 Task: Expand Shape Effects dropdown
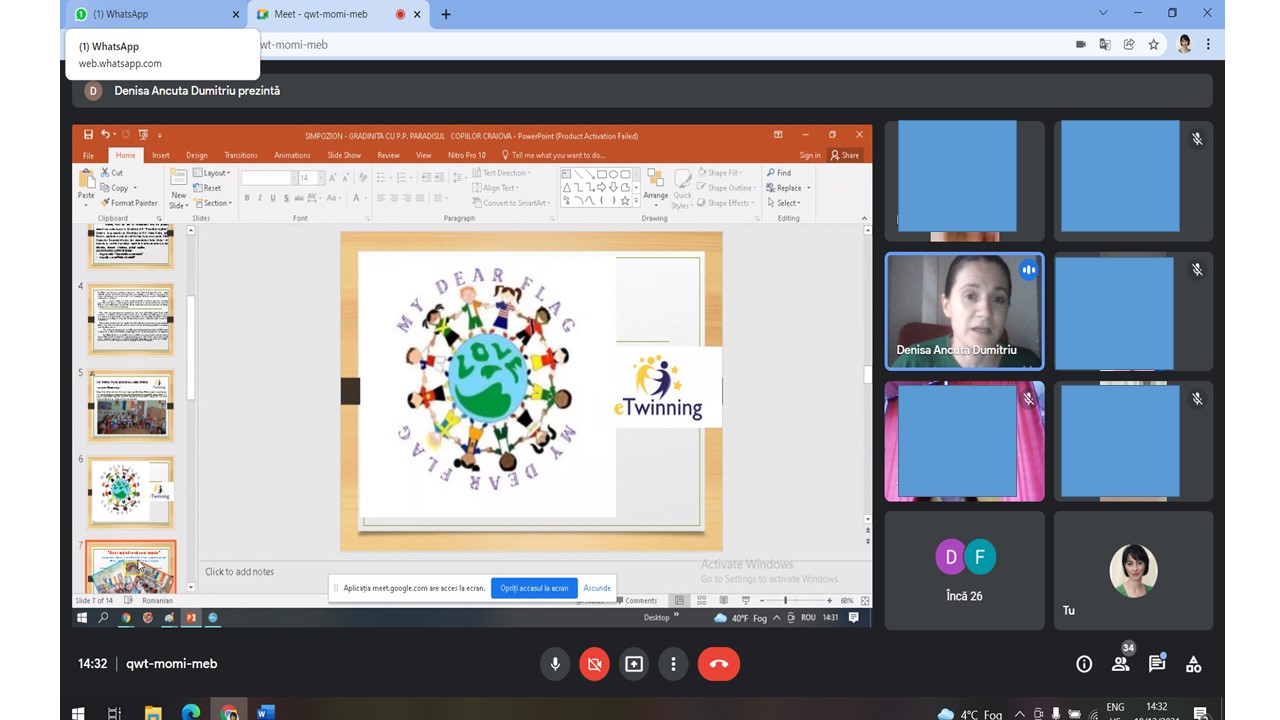(x=726, y=203)
